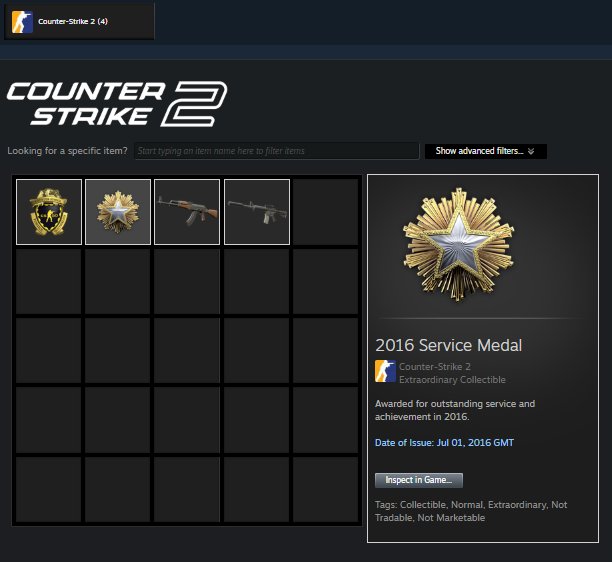This screenshot has height=562, width=612.
Task: Click the double chevron on advanced filters
Action: 531,151
